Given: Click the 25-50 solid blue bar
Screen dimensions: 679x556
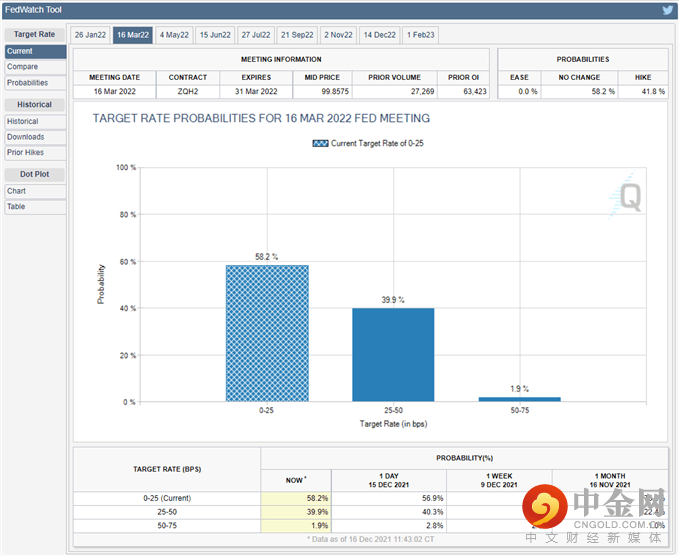Looking at the screenshot, I should (393, 354).
